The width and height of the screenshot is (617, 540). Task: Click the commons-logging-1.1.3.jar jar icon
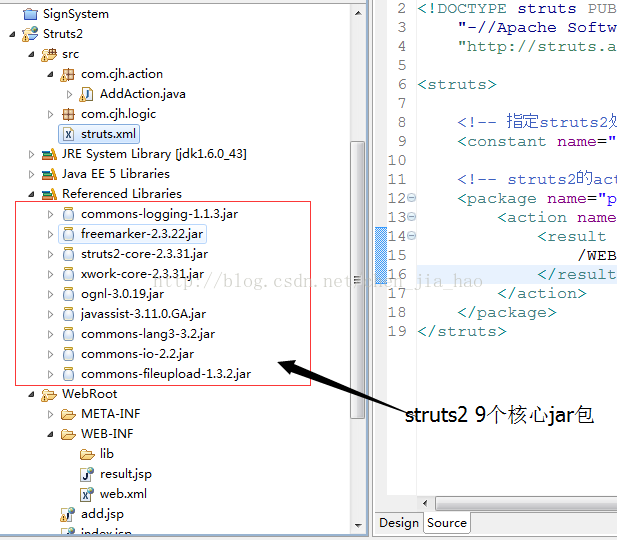click(x=68, y=214)
